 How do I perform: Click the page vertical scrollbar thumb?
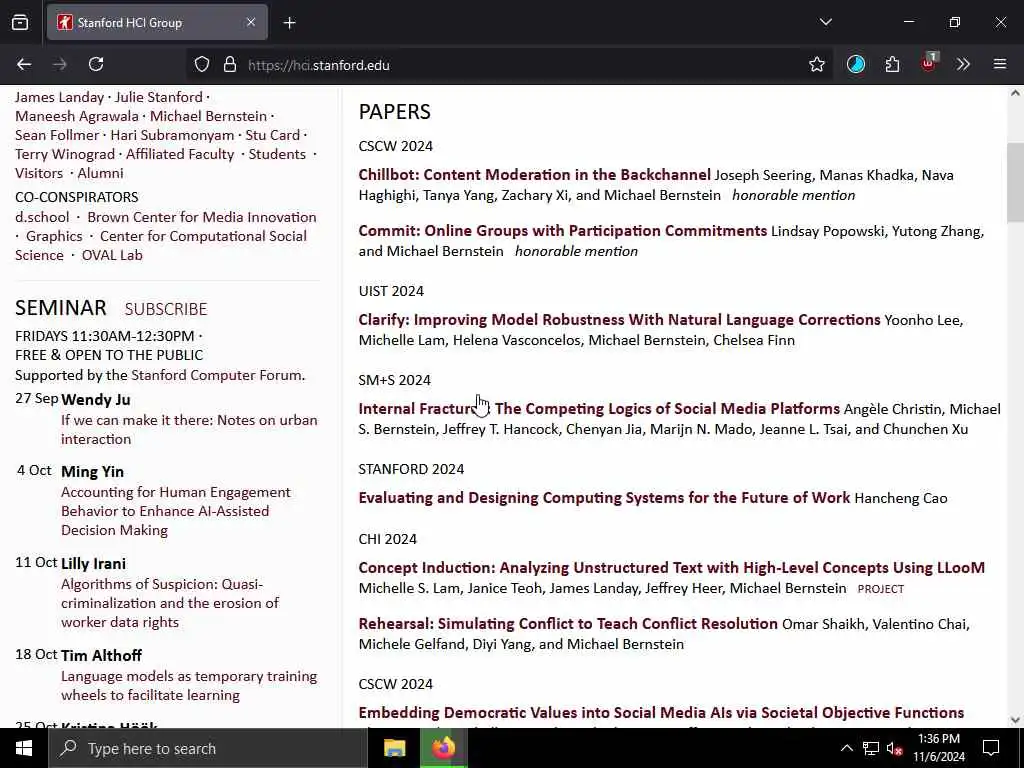click(1015, 183)
